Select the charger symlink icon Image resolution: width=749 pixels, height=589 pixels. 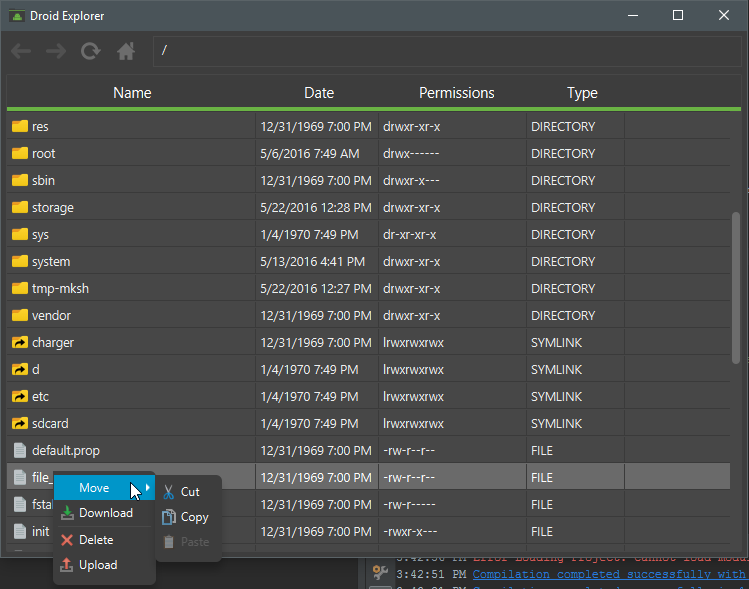tap(20, 343)
